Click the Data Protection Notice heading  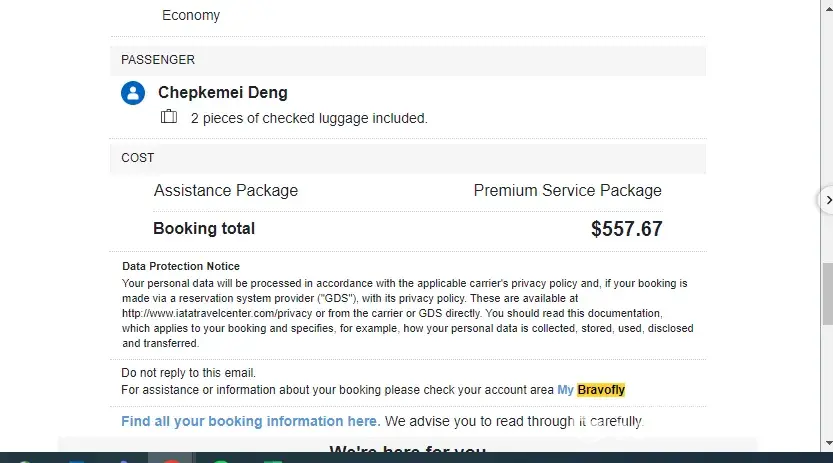coord(181,266)
